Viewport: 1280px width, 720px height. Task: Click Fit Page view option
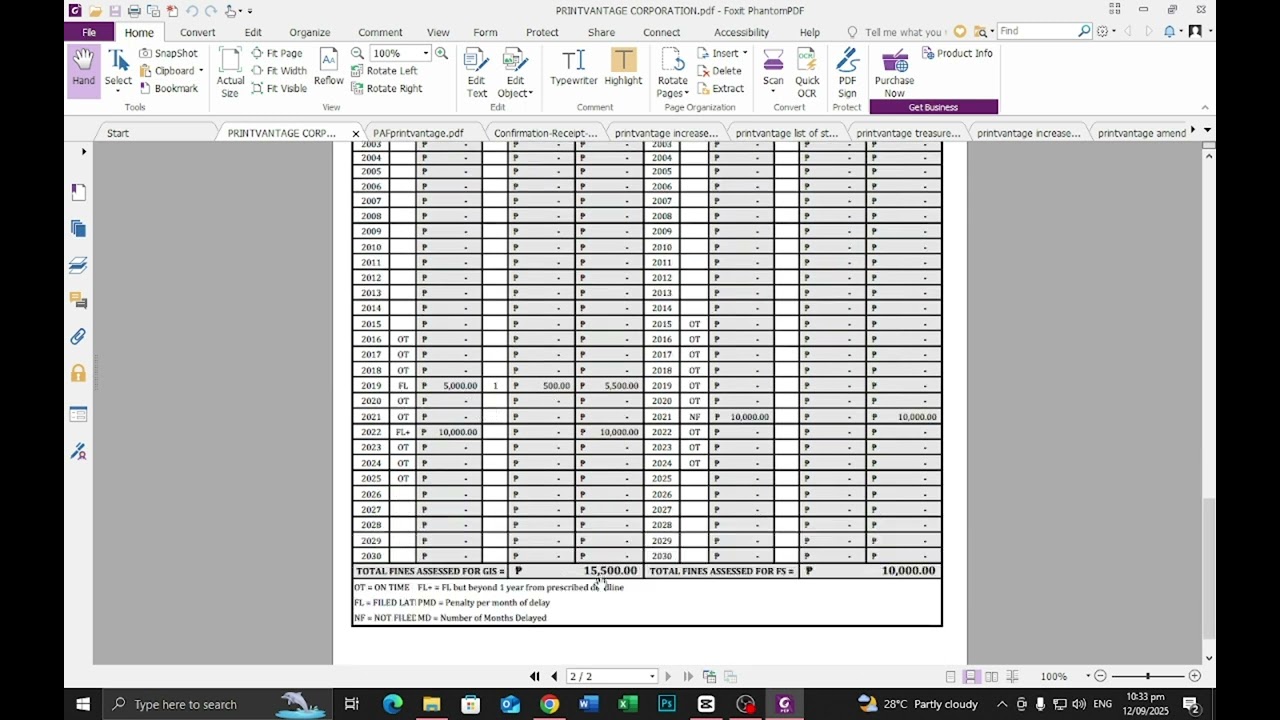(277, 53)
